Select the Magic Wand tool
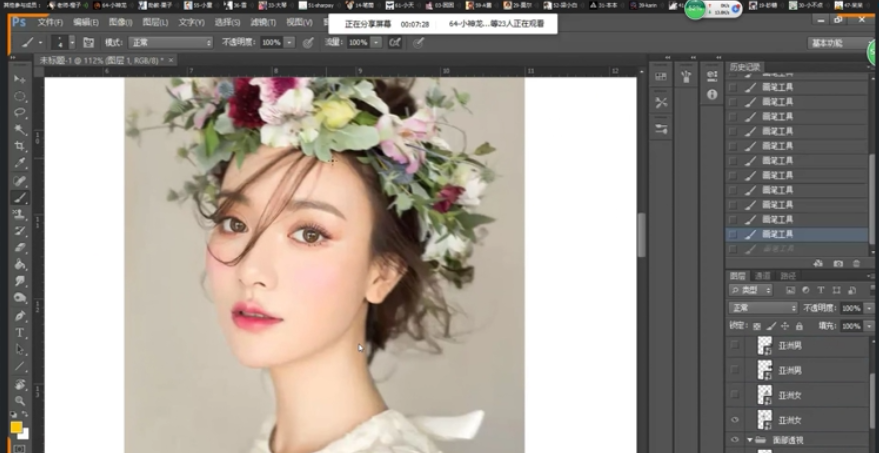This screenshot has width=879, height=476. (20, 130)
